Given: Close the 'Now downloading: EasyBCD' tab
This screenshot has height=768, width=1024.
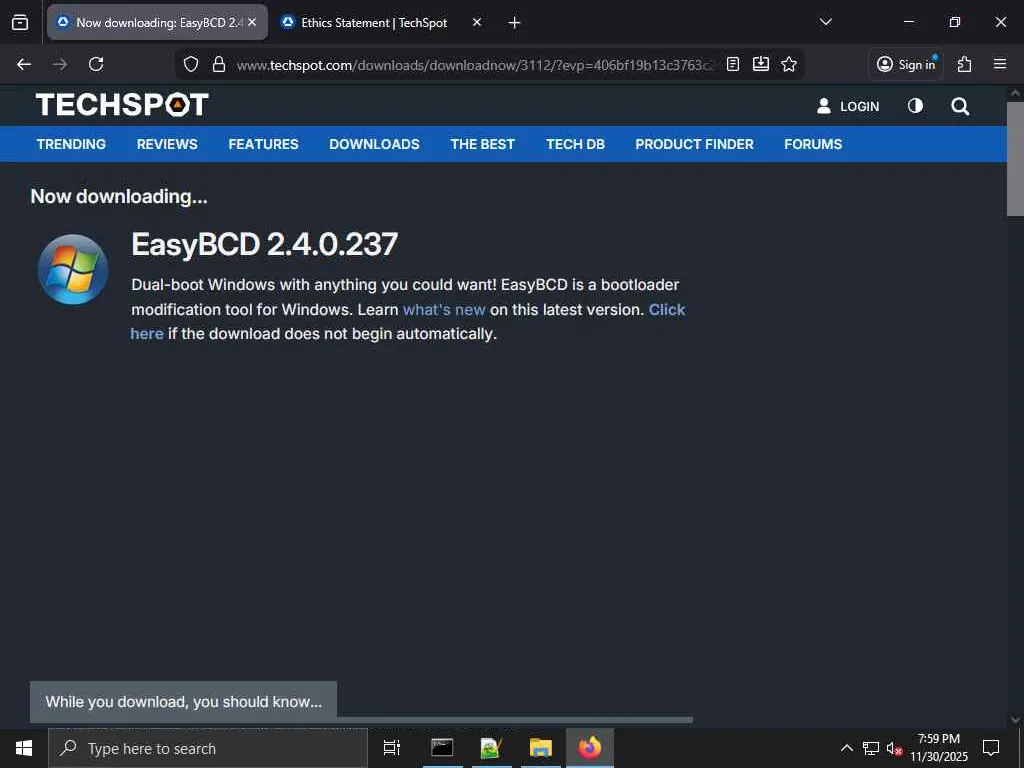Looking at the screenshot, I should click(x=252, y=22).
